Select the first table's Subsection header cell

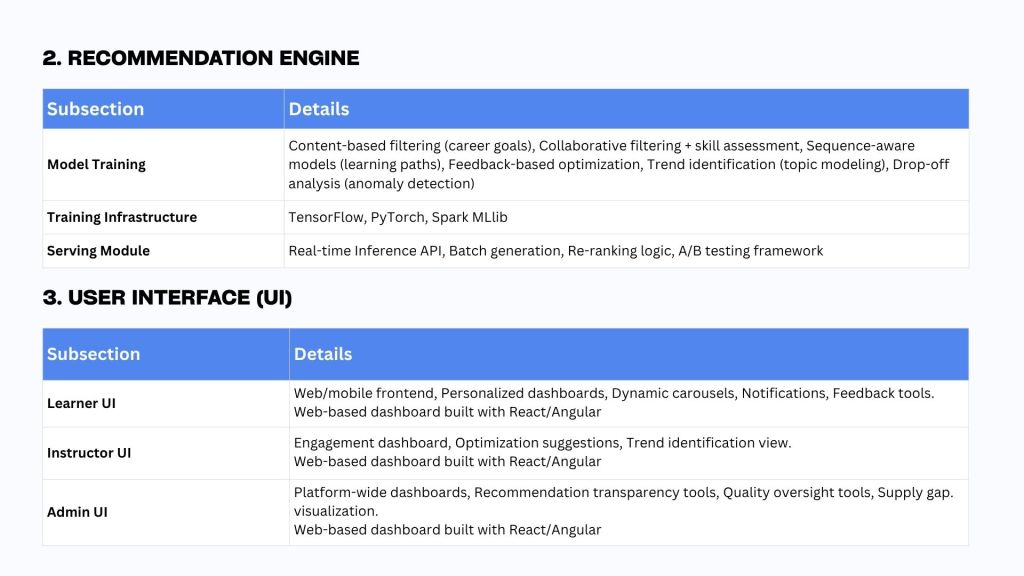(96, 109)
